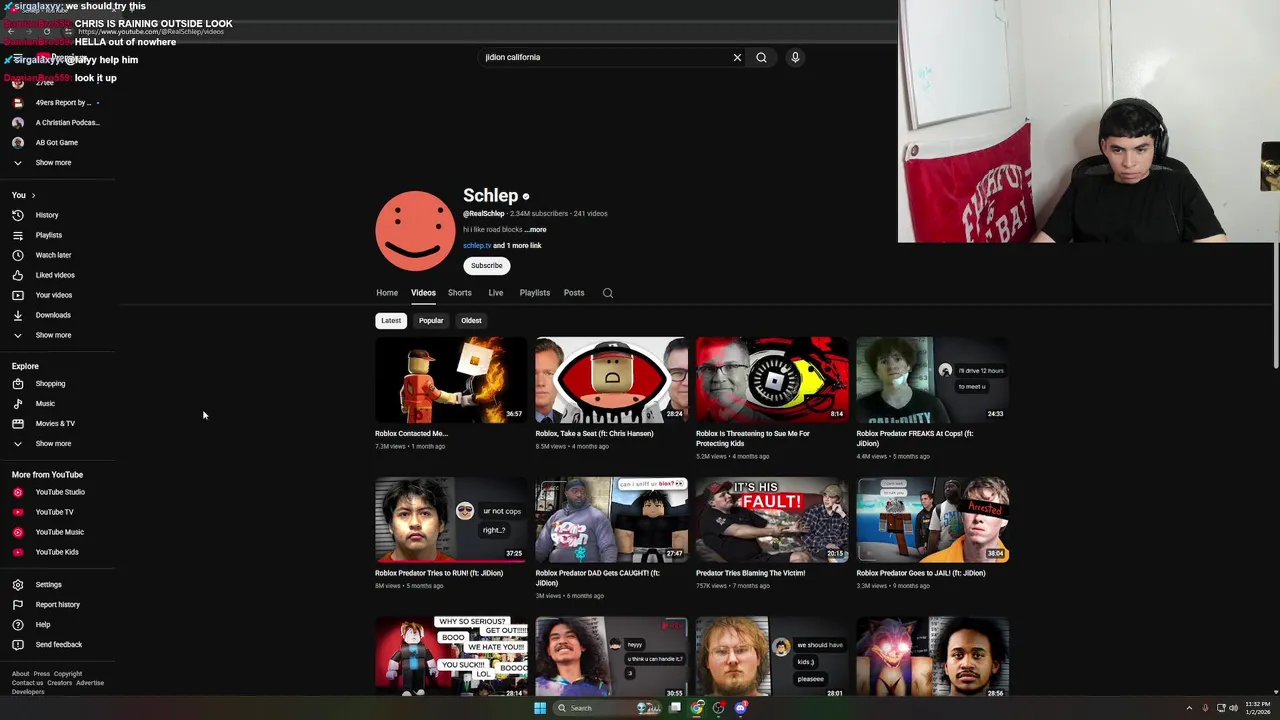Switch to channel Playlists tab
The width and height of the screenshot is (1280, 720).
coord(534,293)
